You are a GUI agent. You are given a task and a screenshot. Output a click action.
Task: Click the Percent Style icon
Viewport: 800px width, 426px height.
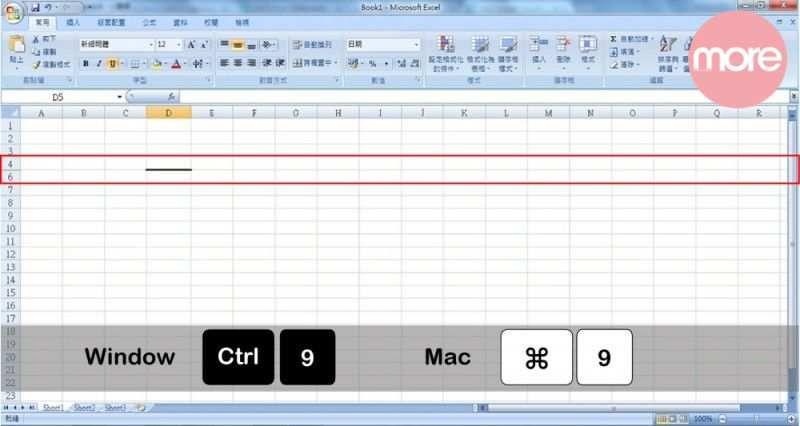[373, 63]
